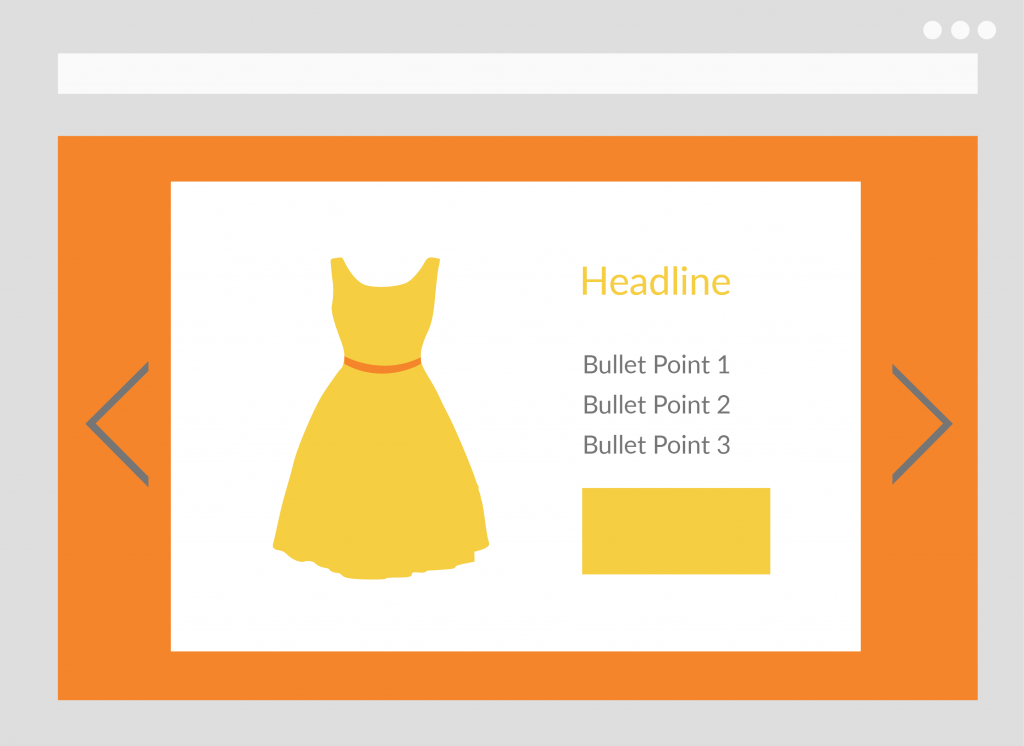Click the Bullet Point 2 text
Viewport: 1024px width, 746px height.
[656, 405]
